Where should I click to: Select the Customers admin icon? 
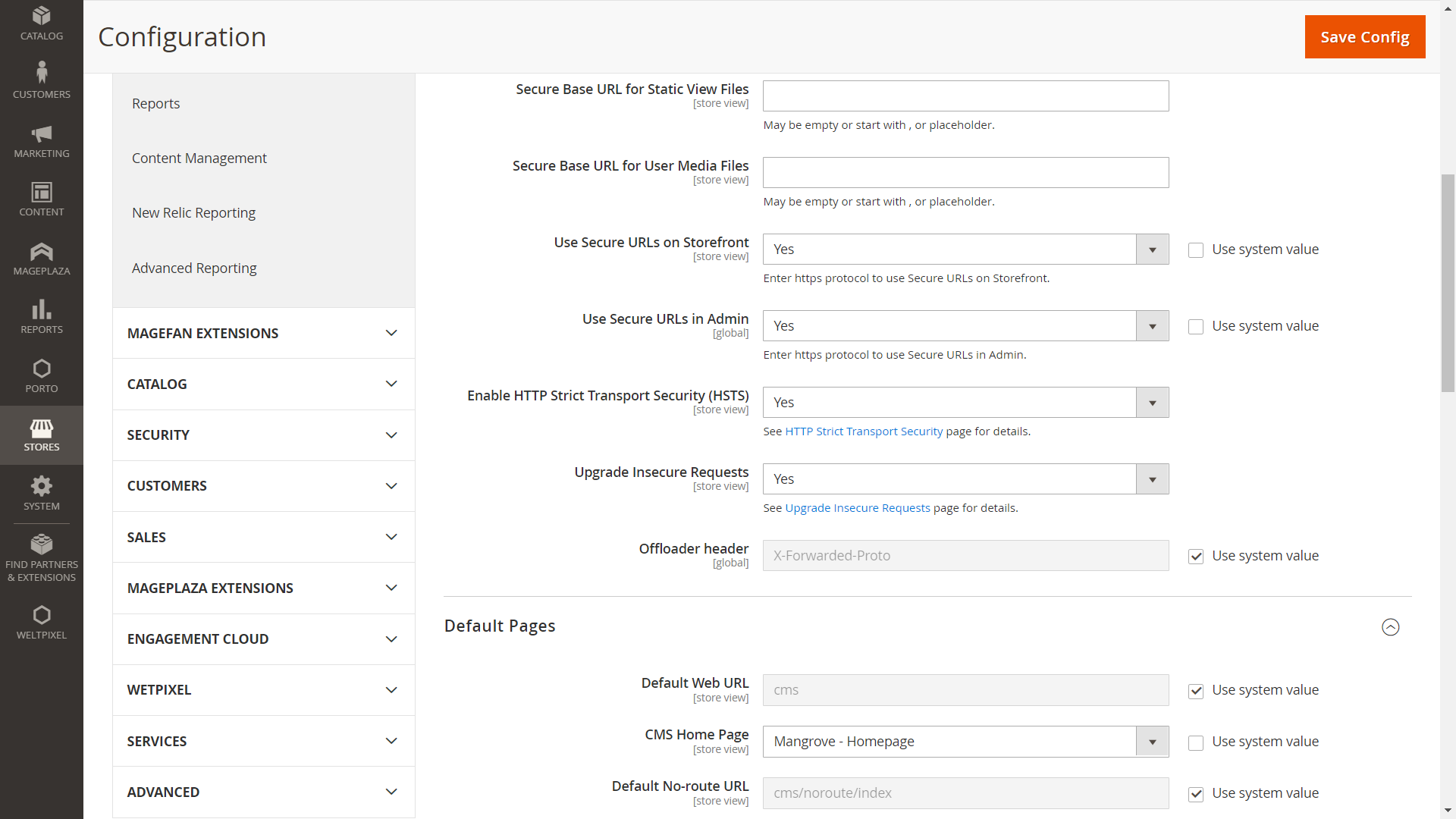(42, 78)
